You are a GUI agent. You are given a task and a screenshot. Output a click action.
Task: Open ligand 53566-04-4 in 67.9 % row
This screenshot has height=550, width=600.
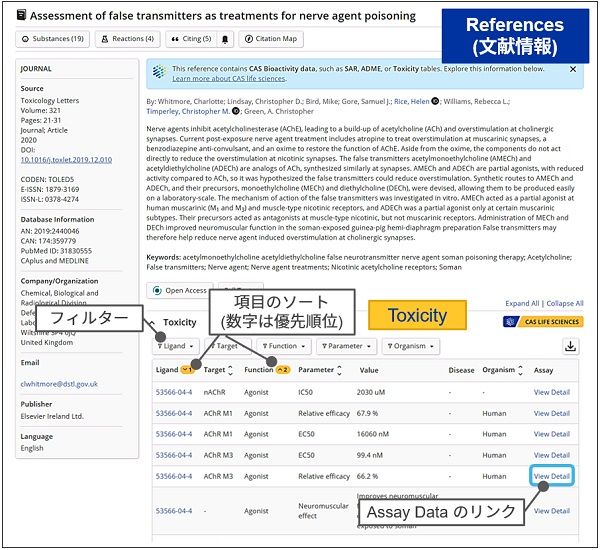(x=174, y=413)
